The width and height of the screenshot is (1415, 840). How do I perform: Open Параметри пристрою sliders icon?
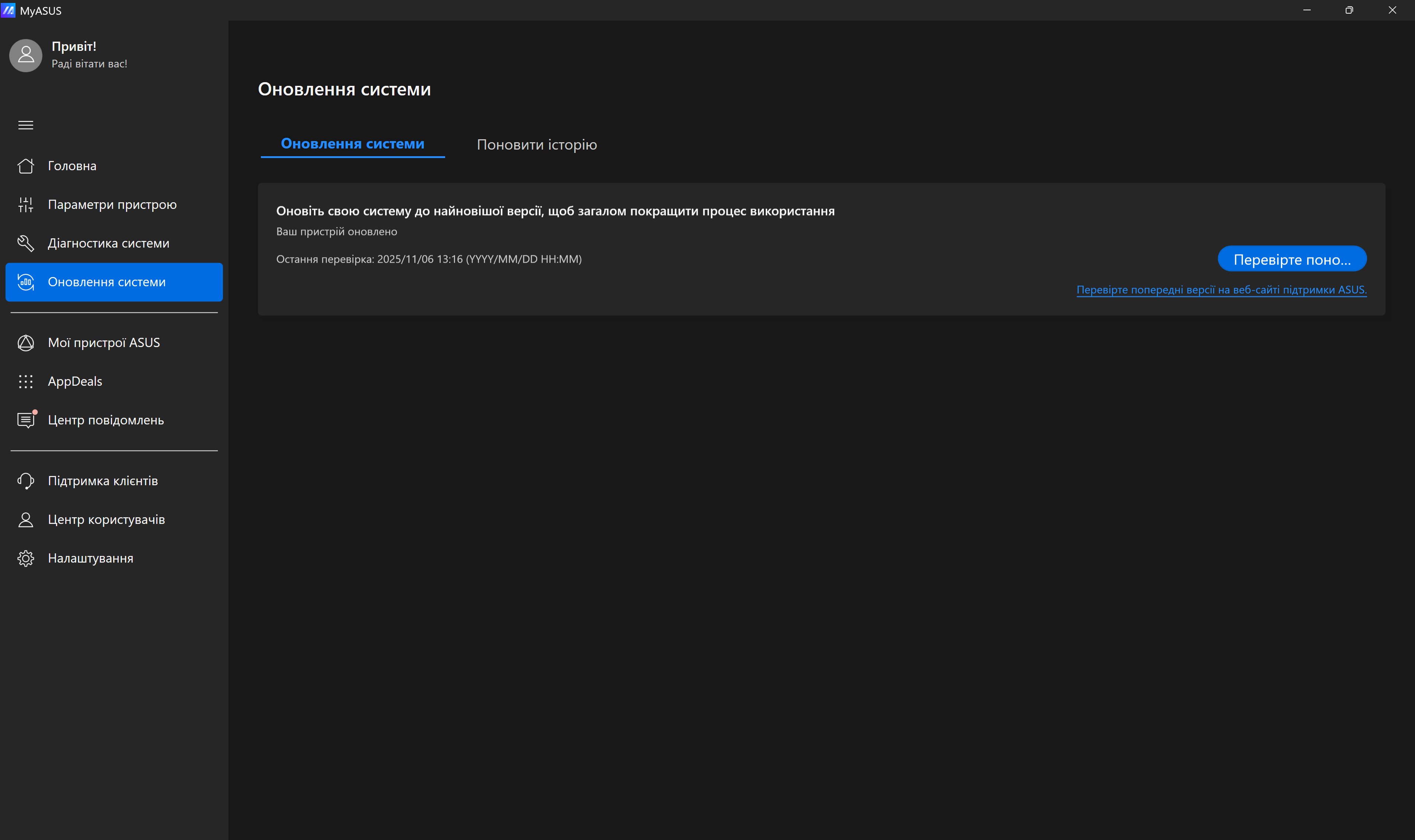click(25, 204)
